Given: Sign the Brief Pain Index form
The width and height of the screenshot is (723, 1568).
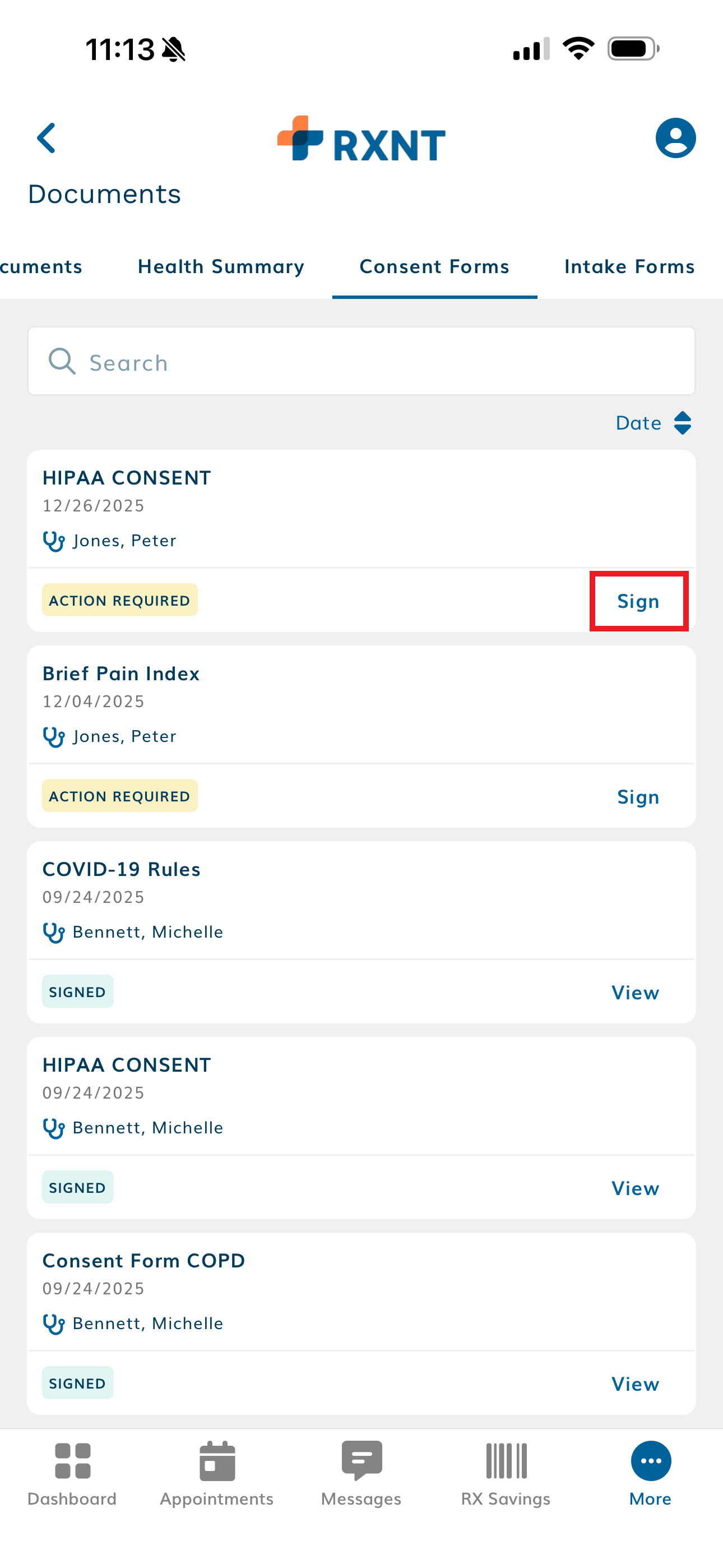Looking at the screenshot, I should point(638,797).
